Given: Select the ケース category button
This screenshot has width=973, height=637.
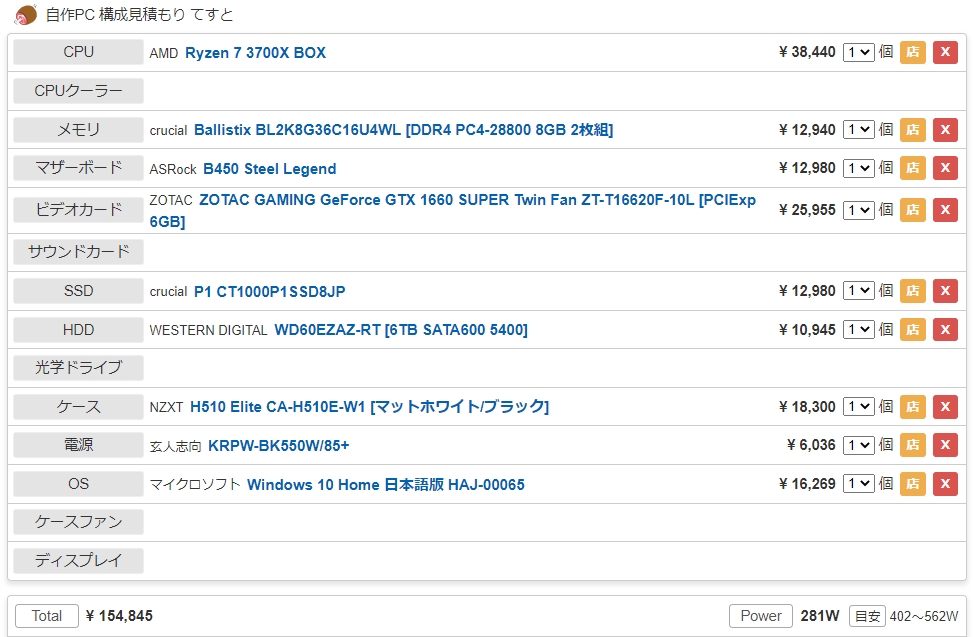Looking at the screenshot, I should pyautogui.click(x=78, y=406).
